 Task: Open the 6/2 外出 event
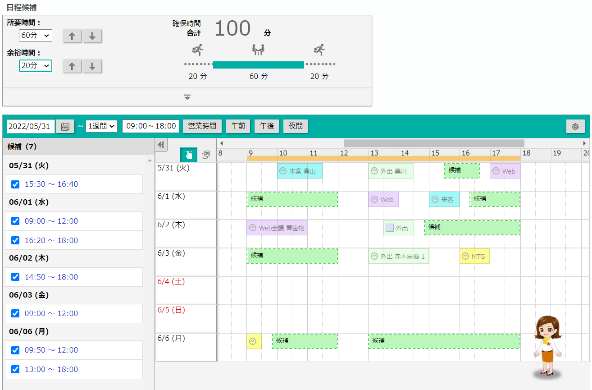point(398,228)
